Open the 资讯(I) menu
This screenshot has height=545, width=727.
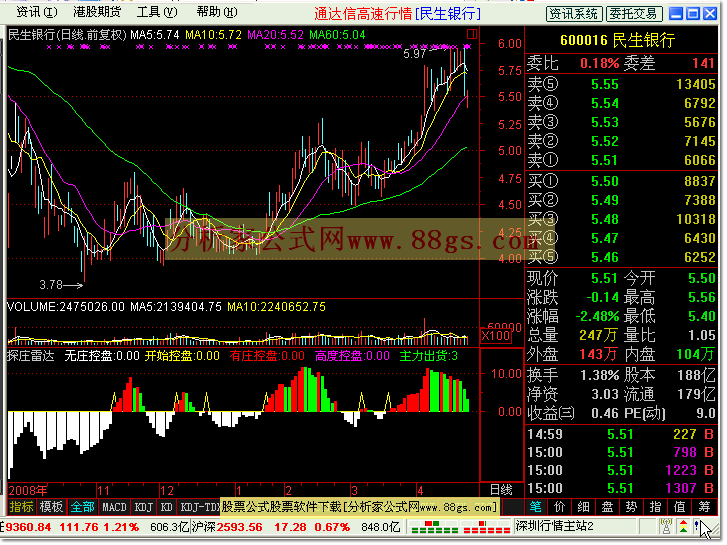coord(37,12)
